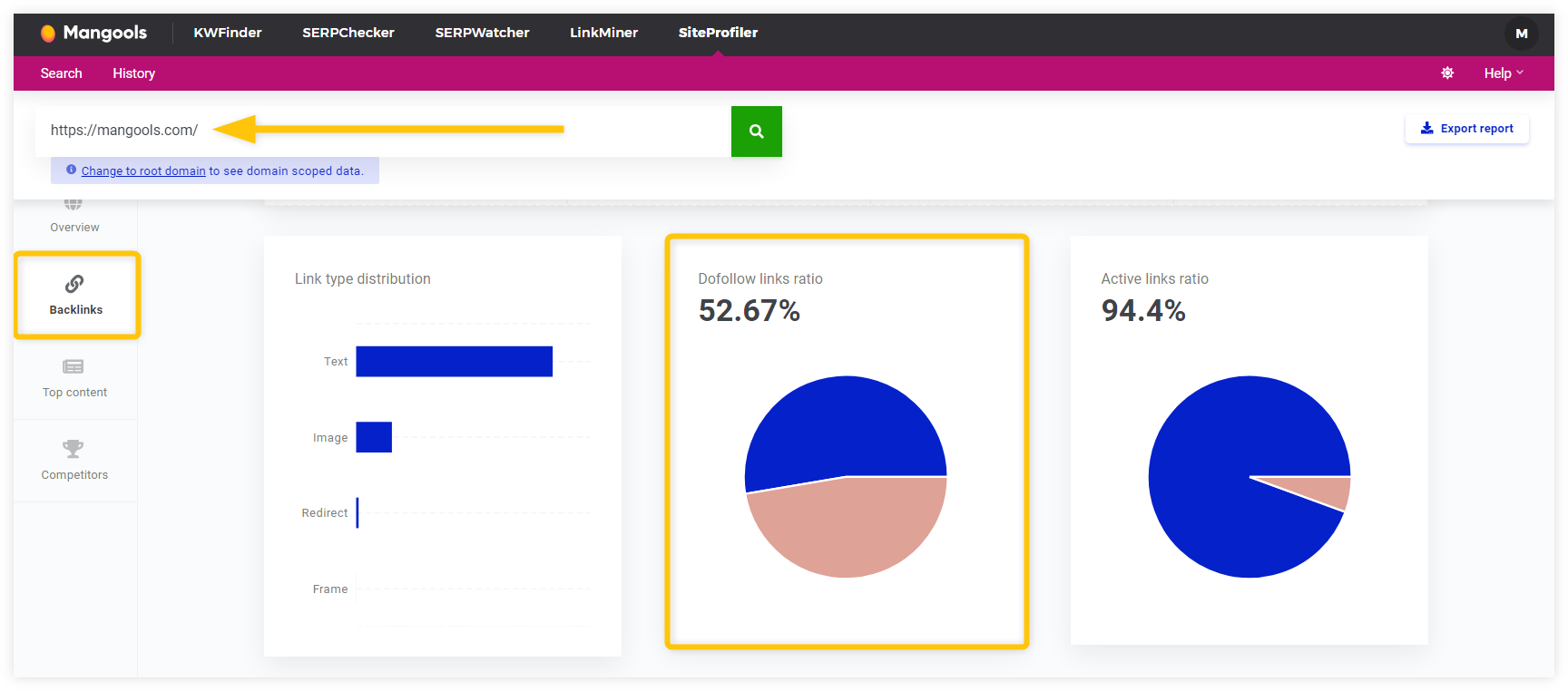Click the info icon near root domain hint

click(x=71, y=170)
